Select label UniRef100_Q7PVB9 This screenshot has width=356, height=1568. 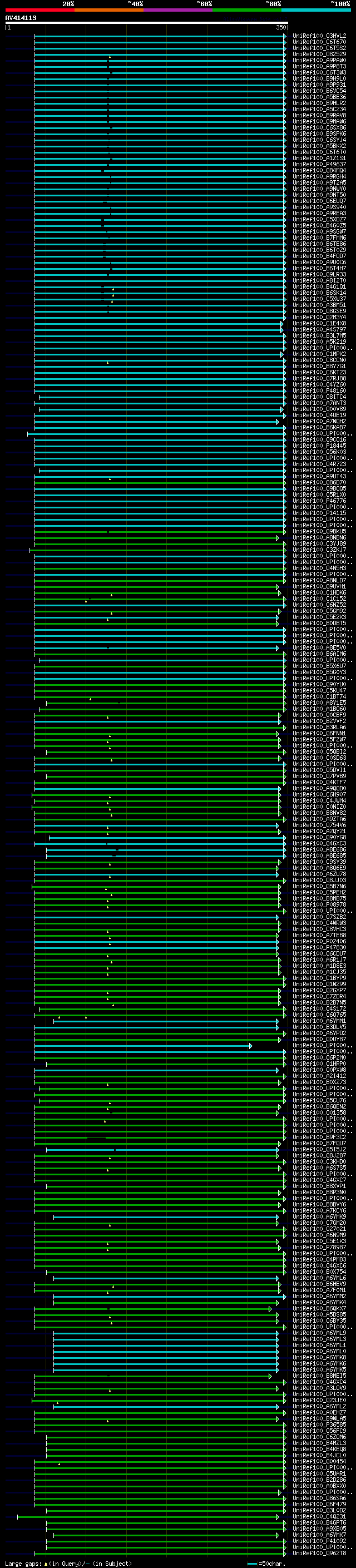(319, 776)
